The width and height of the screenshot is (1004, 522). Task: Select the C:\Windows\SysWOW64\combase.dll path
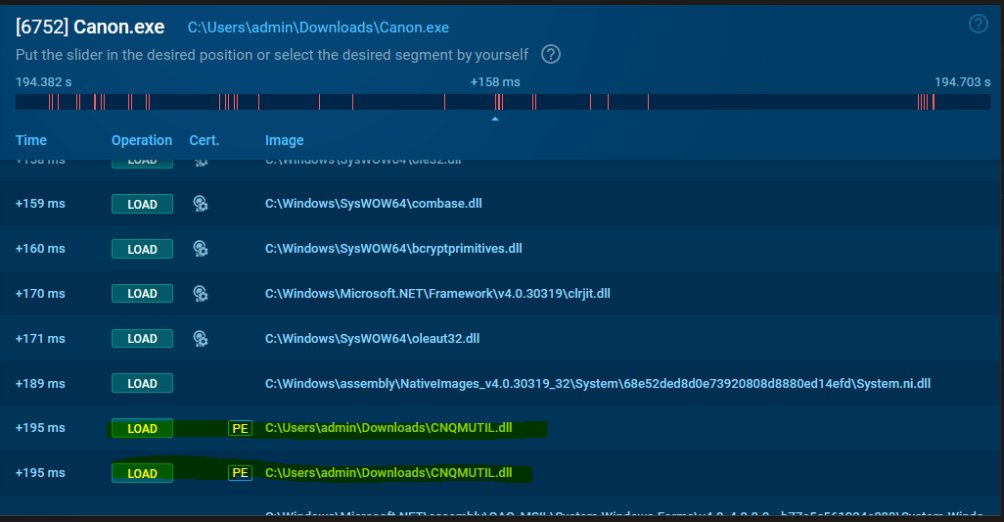coord(373,204)
